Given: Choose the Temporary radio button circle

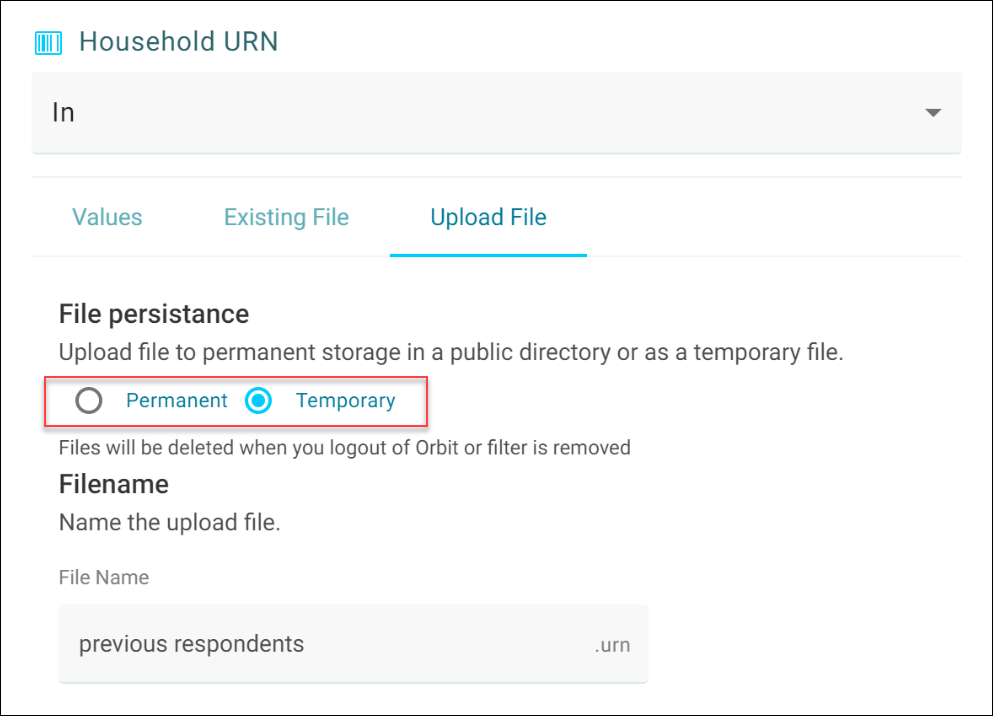Looking at the screenshot, I should click(x=258, y=400).
